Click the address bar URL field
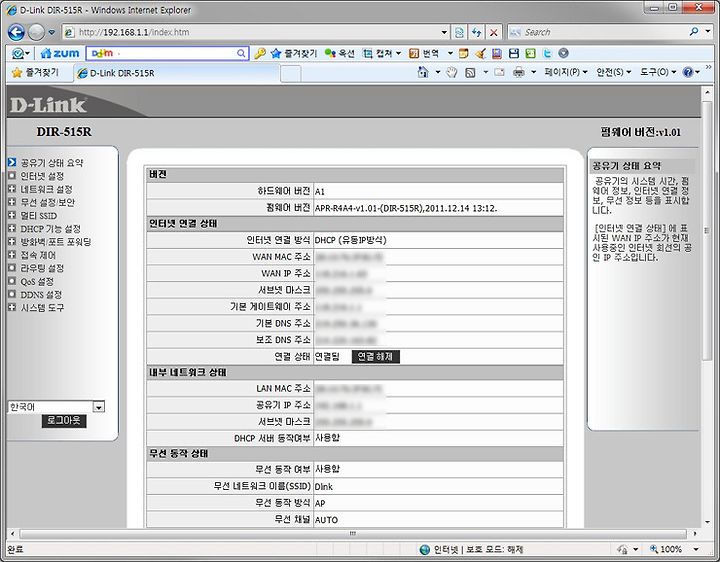 tap(255, 32)
